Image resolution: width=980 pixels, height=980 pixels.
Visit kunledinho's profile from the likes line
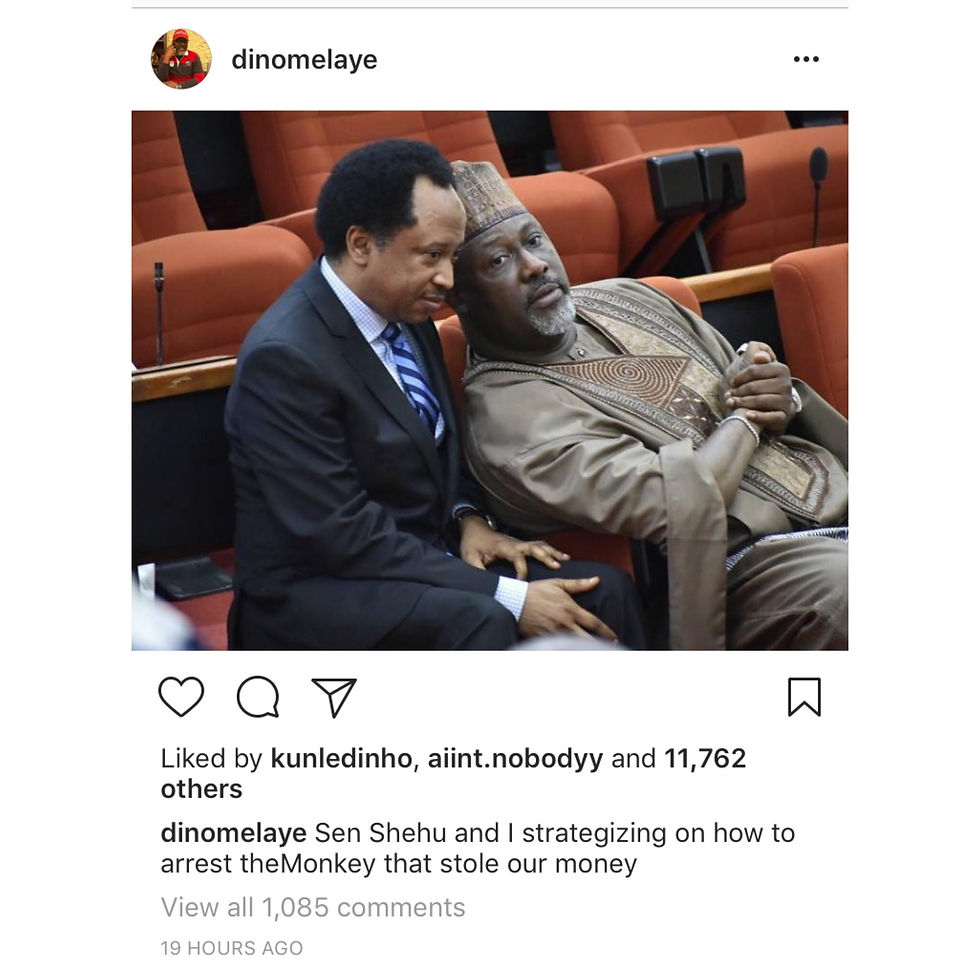click(x=341, y=759)
